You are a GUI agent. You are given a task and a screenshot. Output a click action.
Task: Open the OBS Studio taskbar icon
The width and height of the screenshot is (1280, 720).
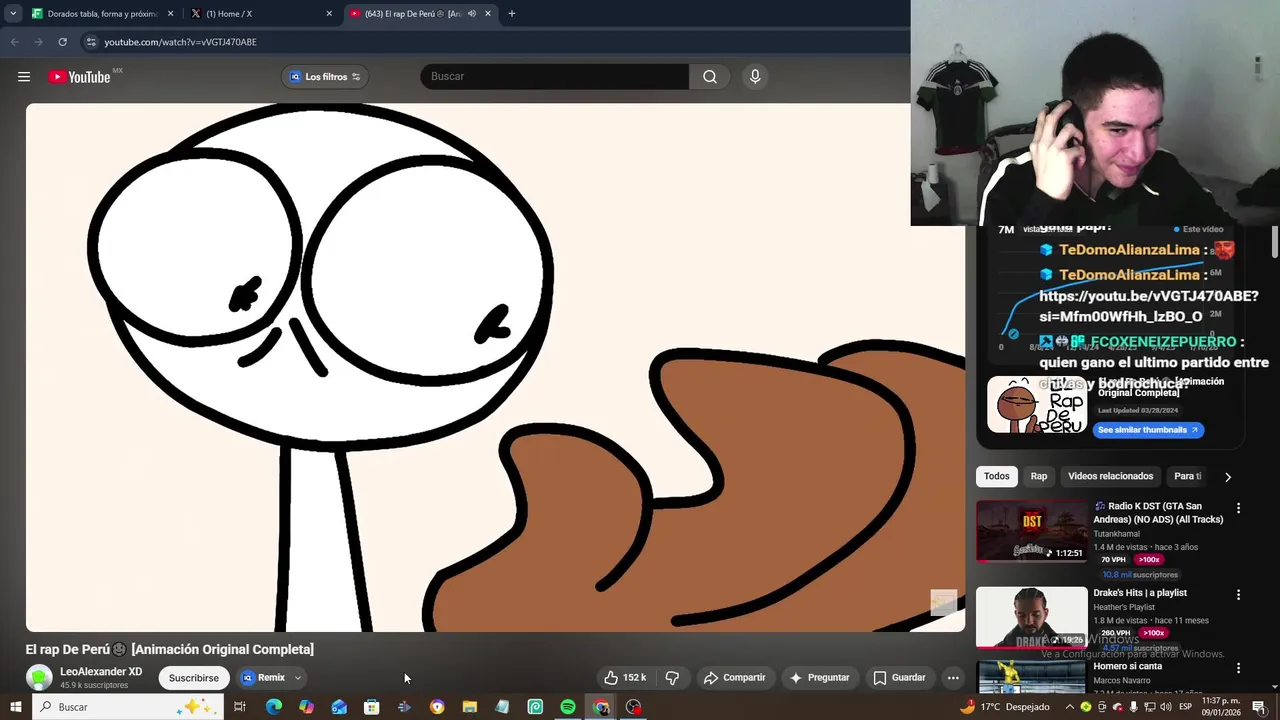coord(634,707)
